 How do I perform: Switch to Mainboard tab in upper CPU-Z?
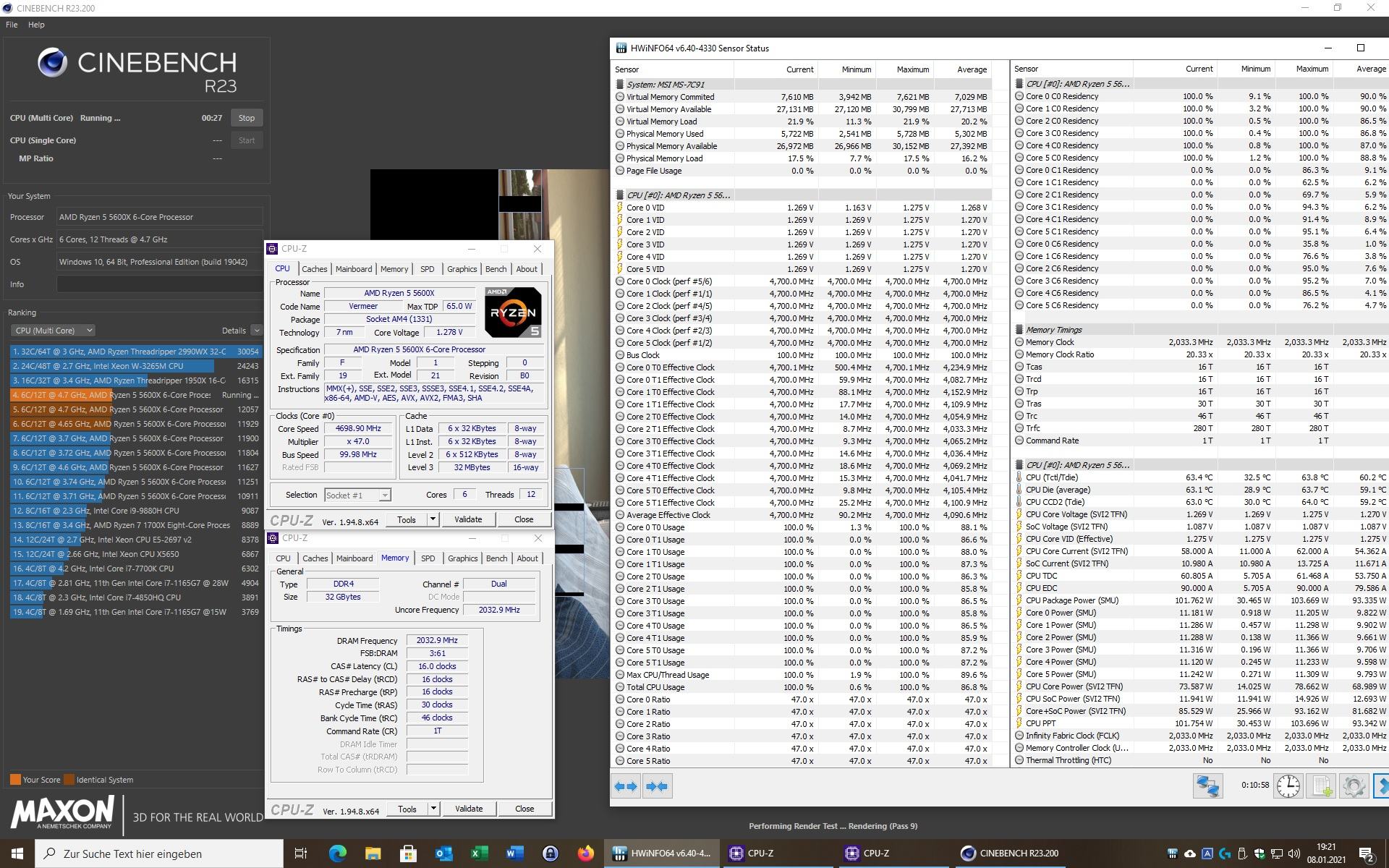pos(354,269)
